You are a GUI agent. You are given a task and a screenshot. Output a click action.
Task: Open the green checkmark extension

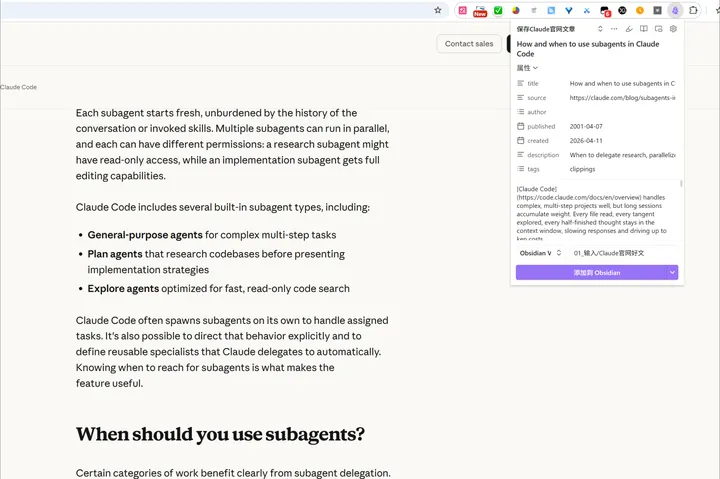tap(498, 10)
